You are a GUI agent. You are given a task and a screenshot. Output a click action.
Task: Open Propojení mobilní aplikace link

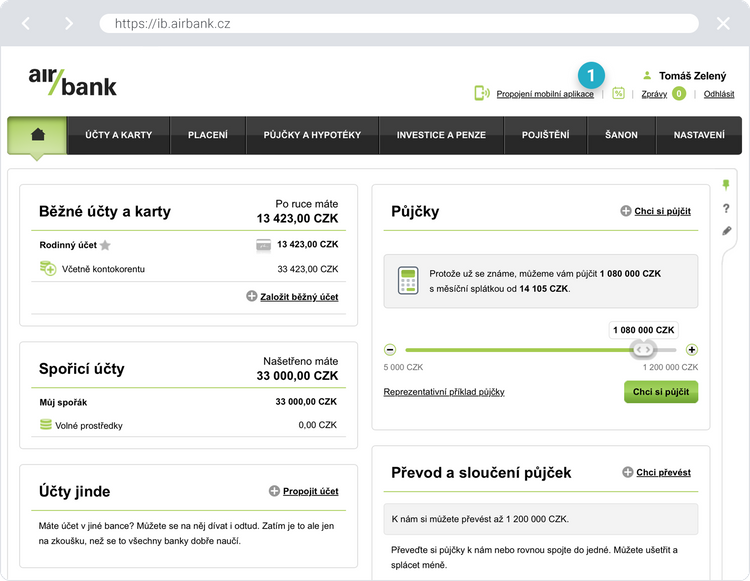tap(544, 94)
